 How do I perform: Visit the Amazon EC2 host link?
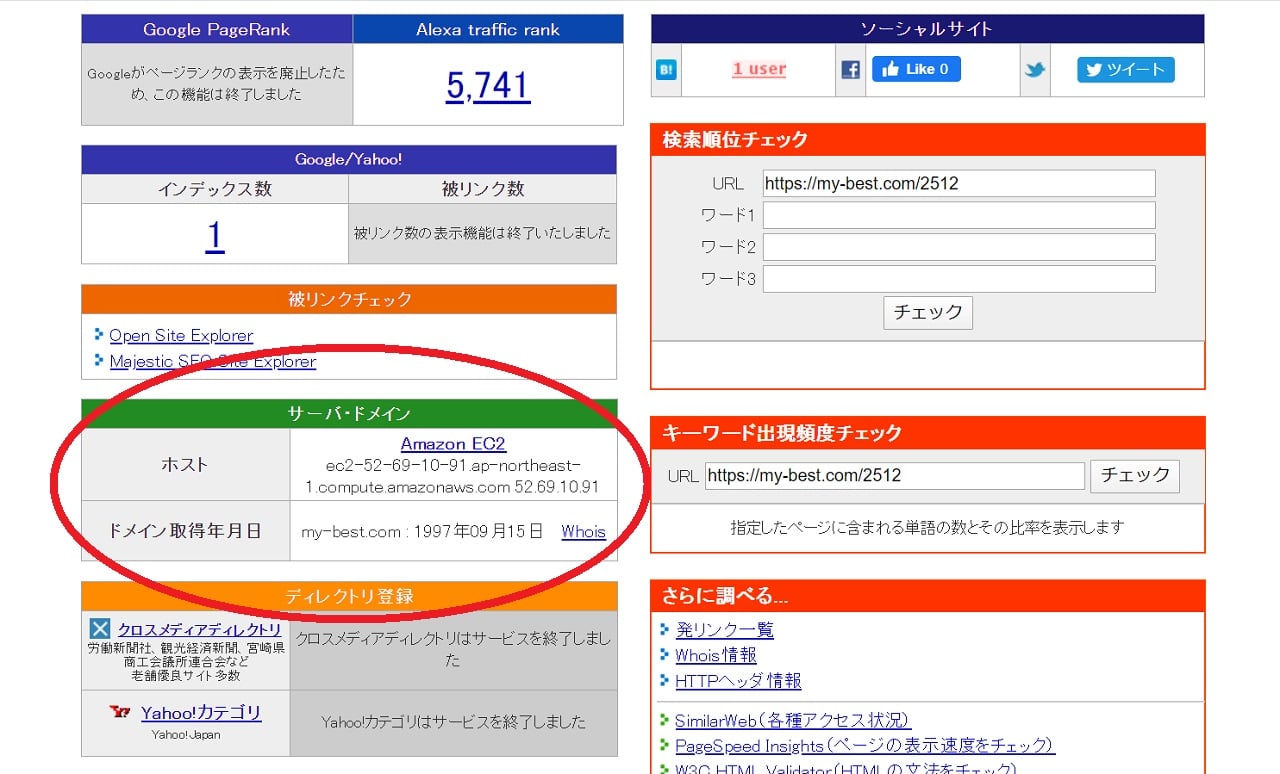[x=453, y=444]
